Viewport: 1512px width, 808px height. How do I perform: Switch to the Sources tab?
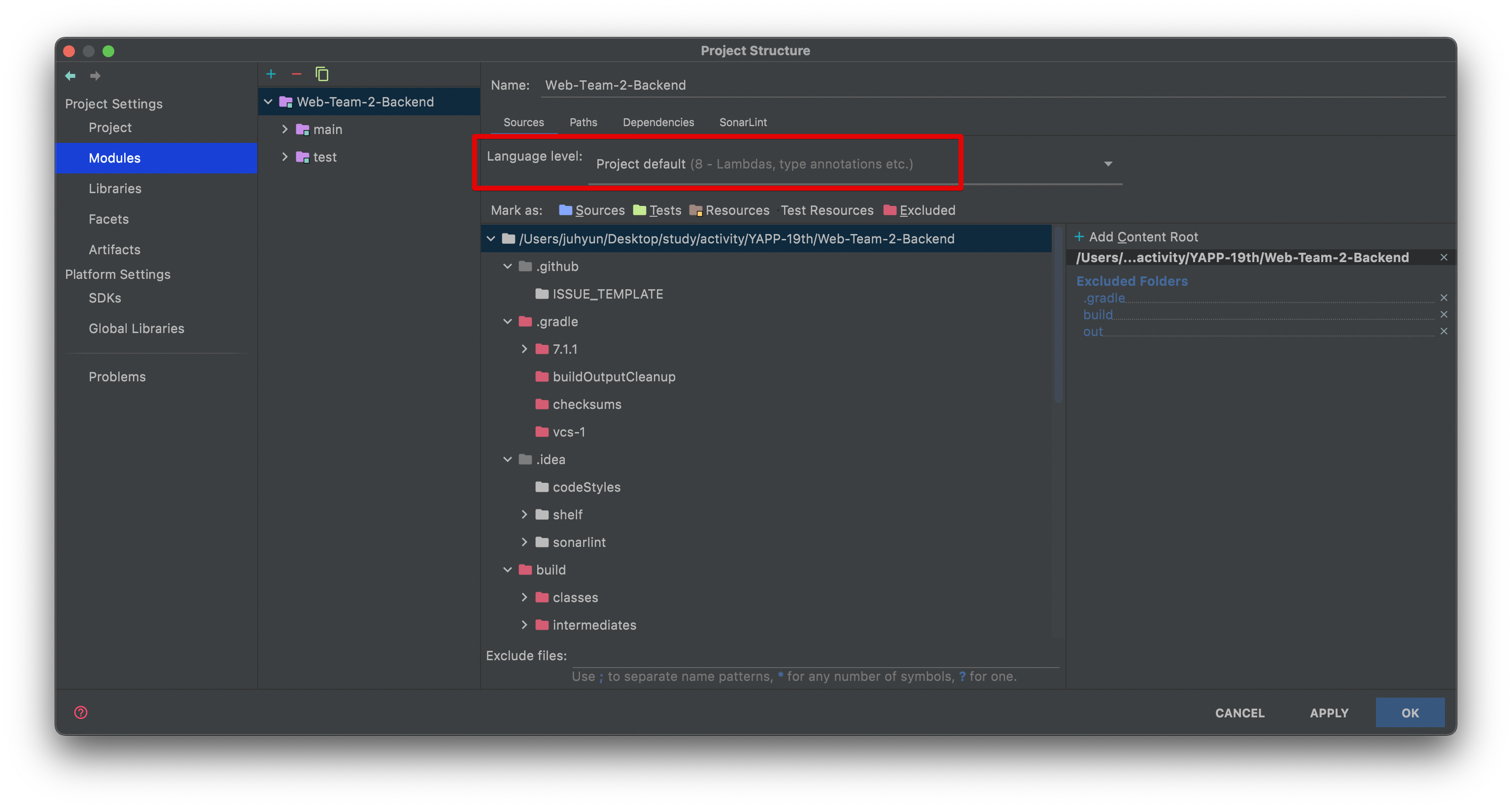point(523,122)
